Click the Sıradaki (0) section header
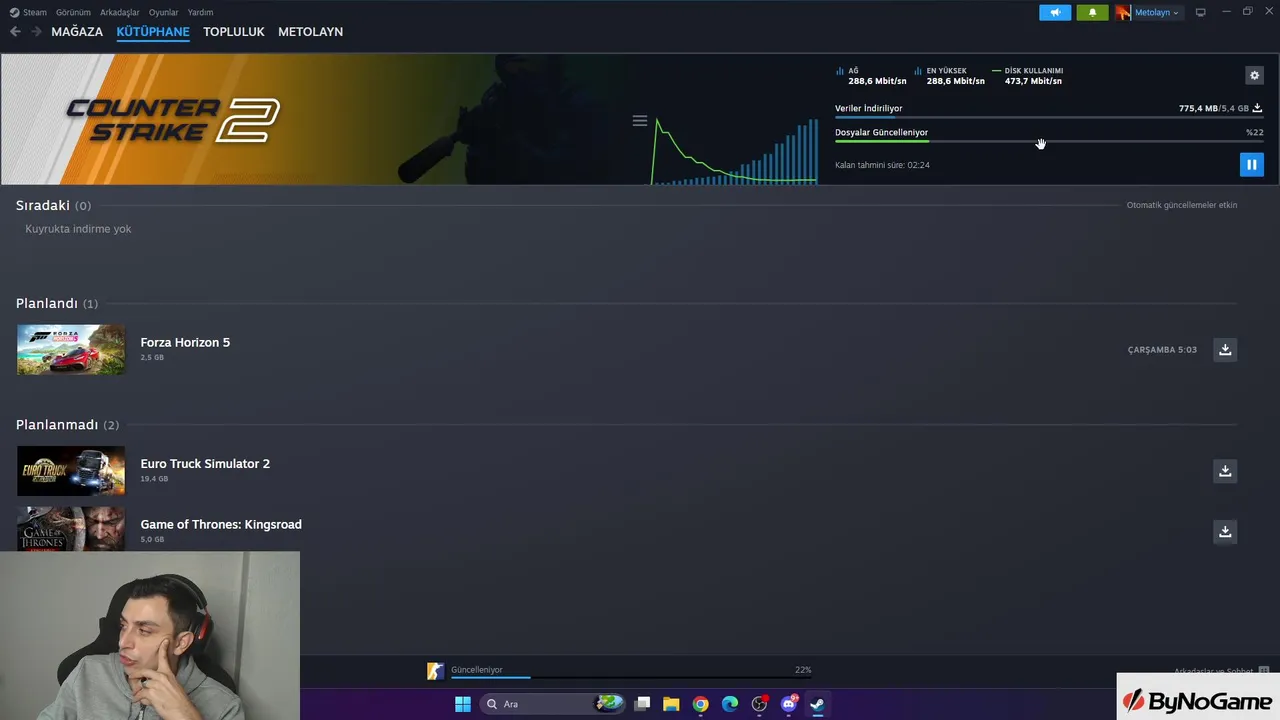The width and height of the screenshot is (1280, 720). coord(53,205)
